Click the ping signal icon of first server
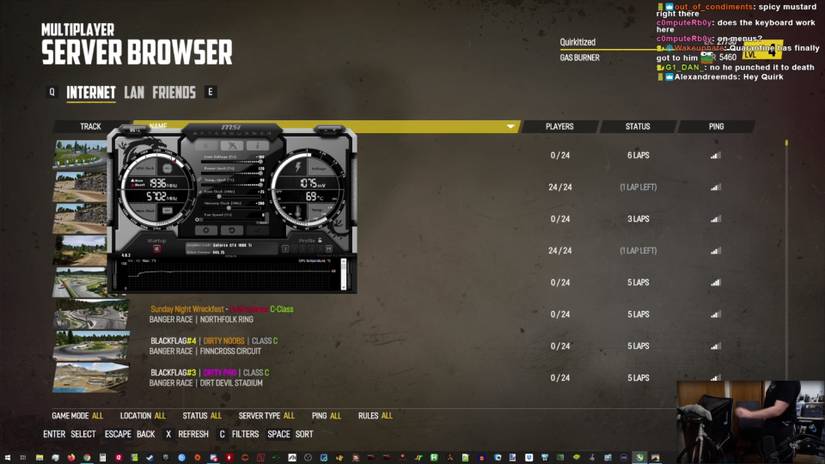This screenshot has height=464, width=825. tap(715, 156)
